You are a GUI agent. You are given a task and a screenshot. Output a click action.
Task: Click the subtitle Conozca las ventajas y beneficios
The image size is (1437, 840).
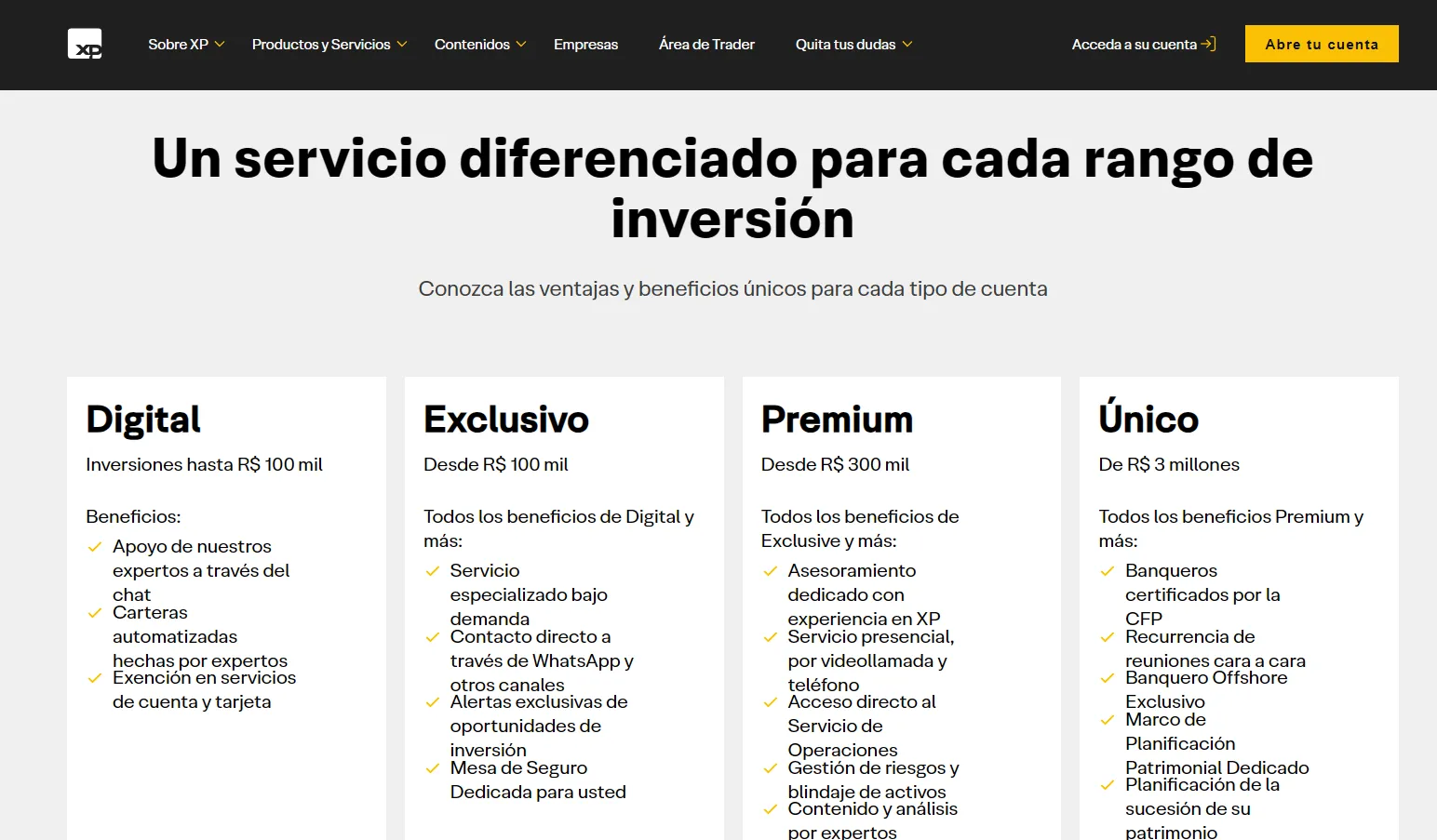click(x=732, y=288)
